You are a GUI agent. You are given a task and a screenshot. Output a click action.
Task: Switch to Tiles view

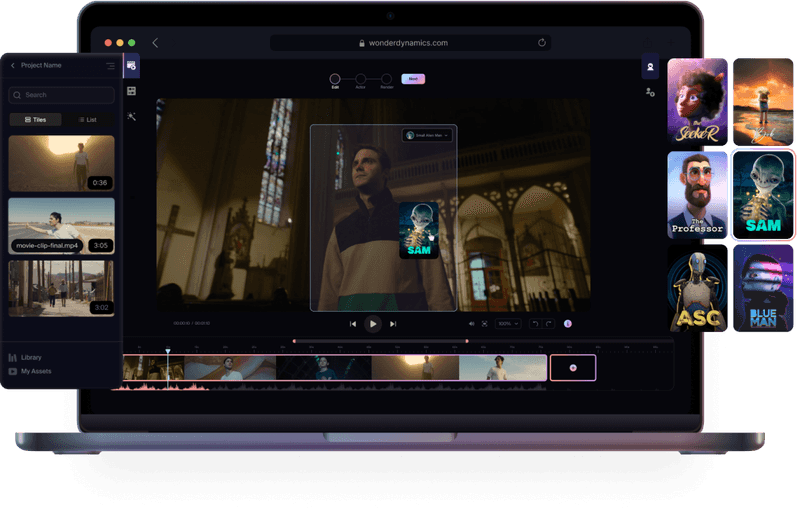tap(35, 119)
